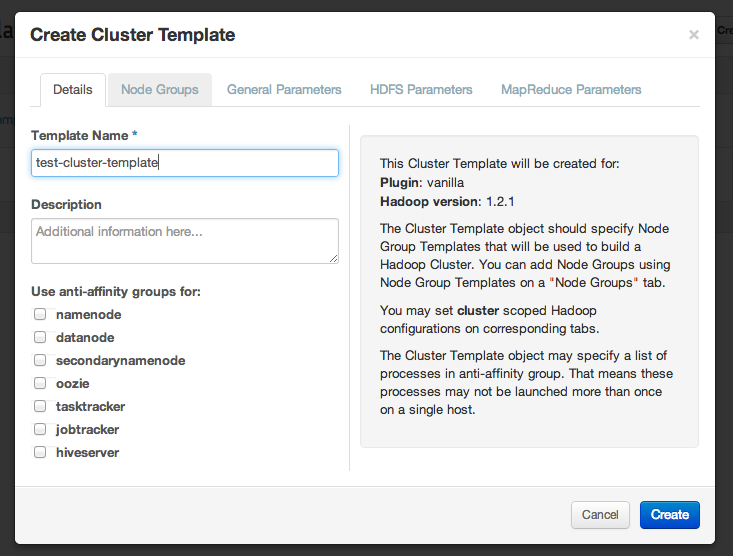Check the tasktracker checkbox
The image size is (733, 556).
click(40, 406)
